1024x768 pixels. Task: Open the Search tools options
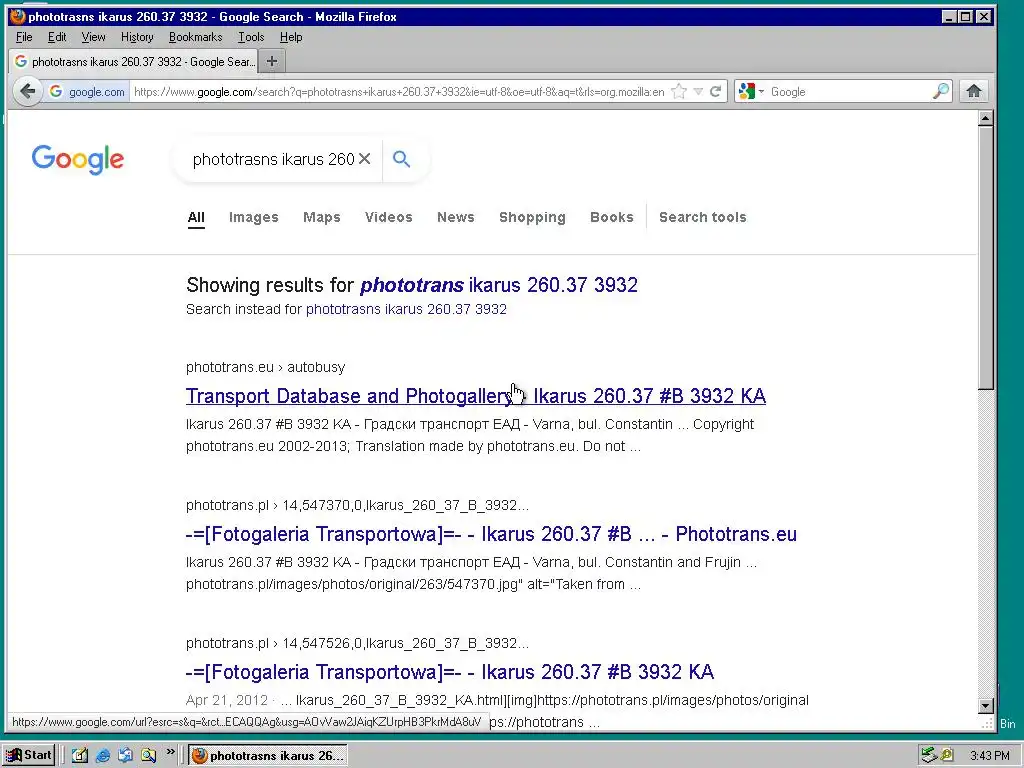click(702, 217)
